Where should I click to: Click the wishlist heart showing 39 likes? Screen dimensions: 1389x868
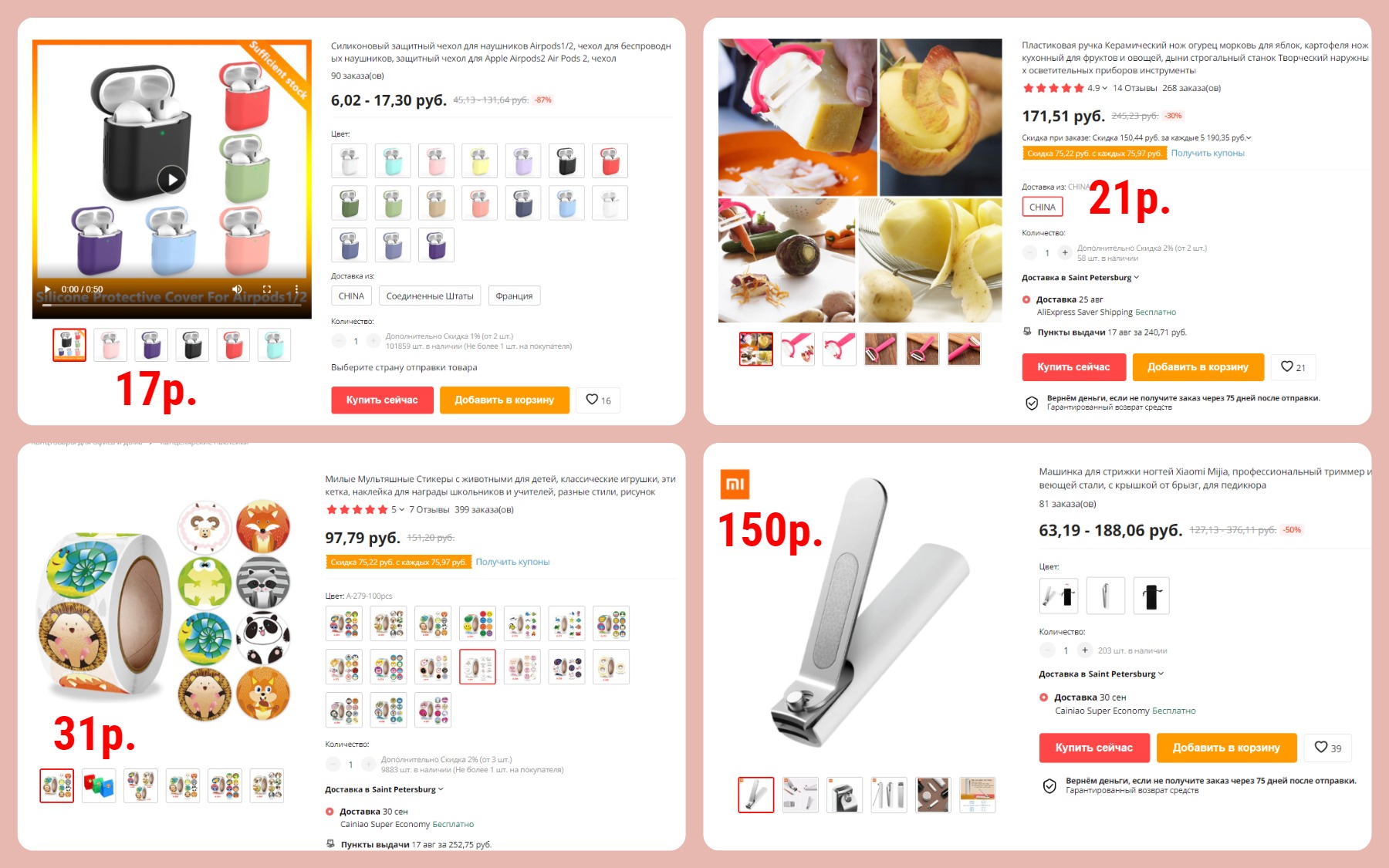pos(1328,748)
